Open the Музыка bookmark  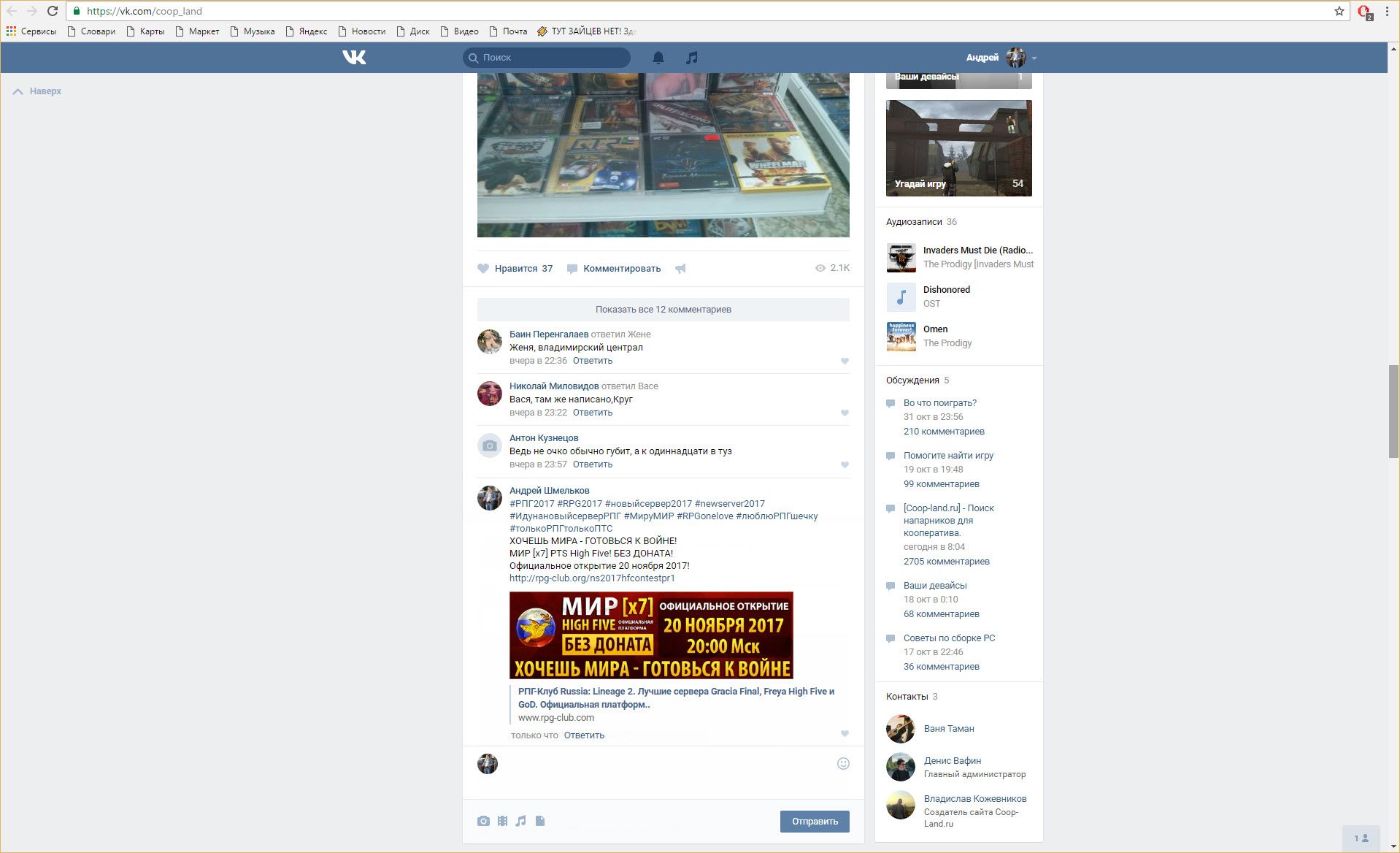click(x=252, y=31)
